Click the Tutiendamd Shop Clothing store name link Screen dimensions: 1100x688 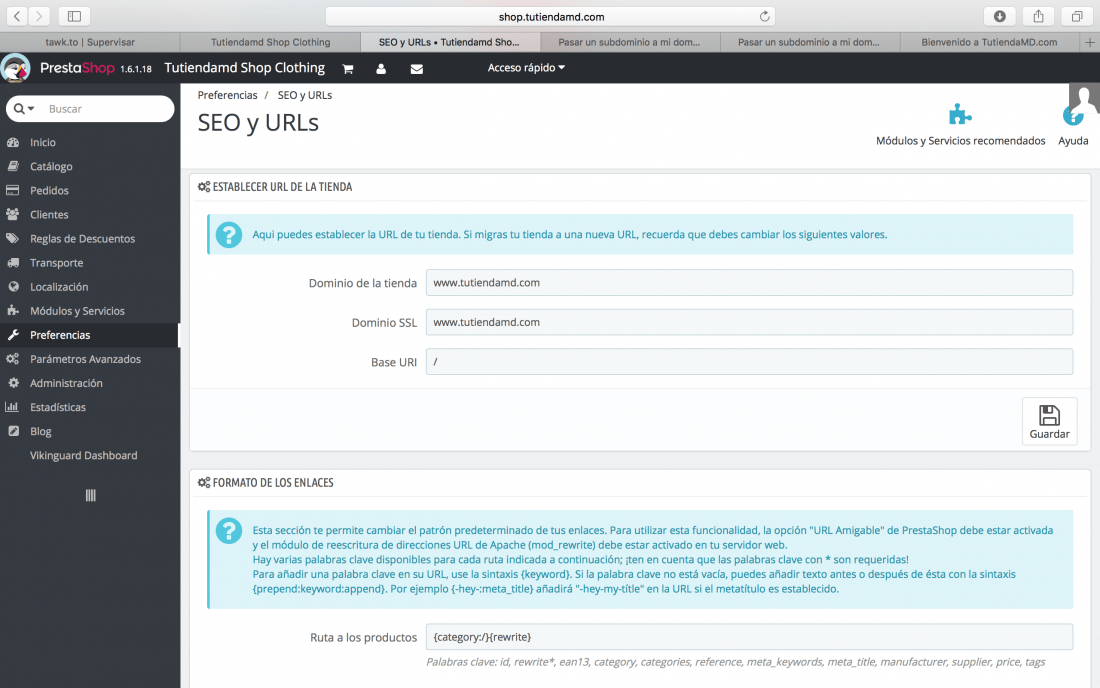pos(244,68)
